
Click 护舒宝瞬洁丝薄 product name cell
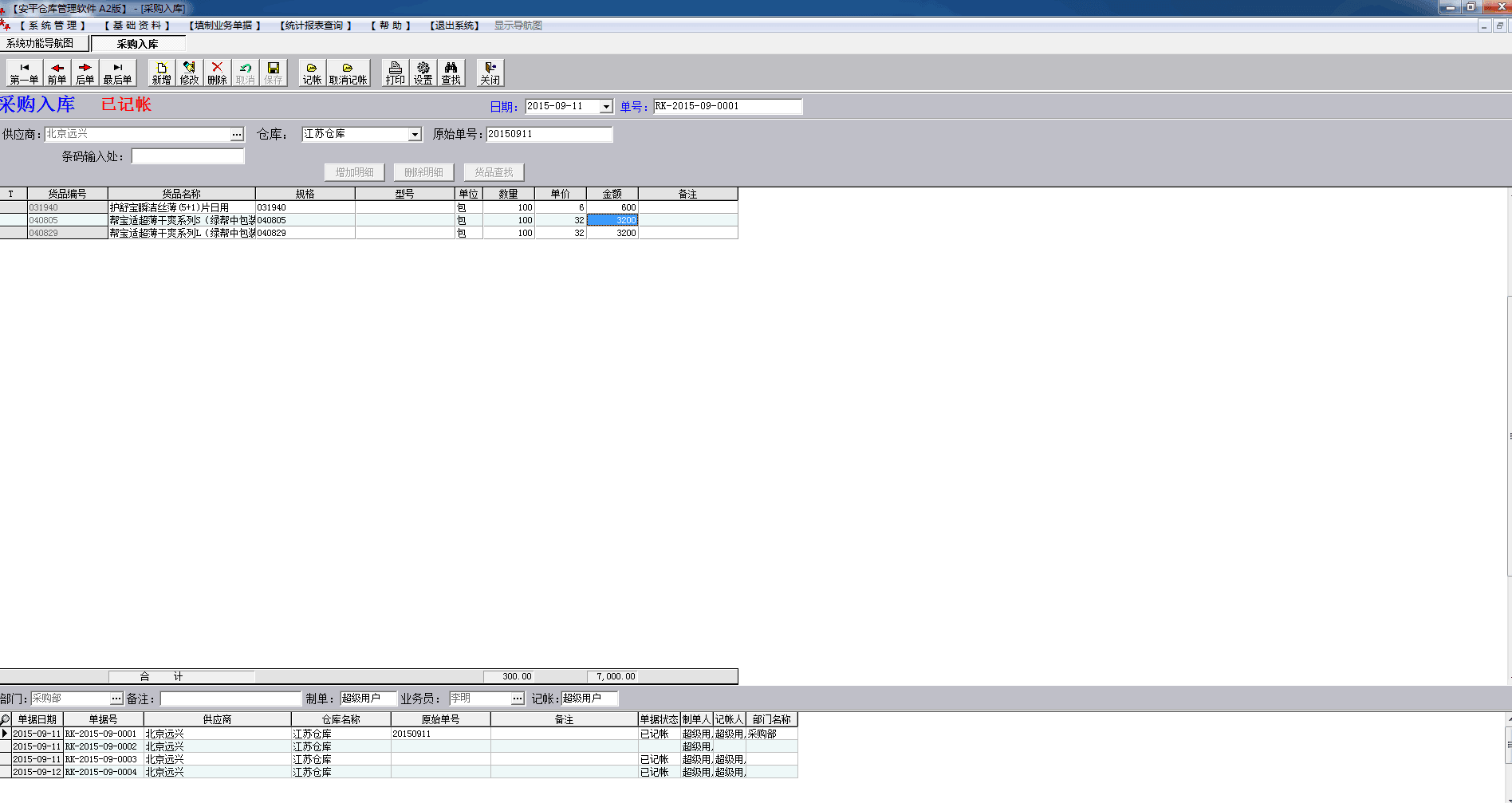point(182,207)
